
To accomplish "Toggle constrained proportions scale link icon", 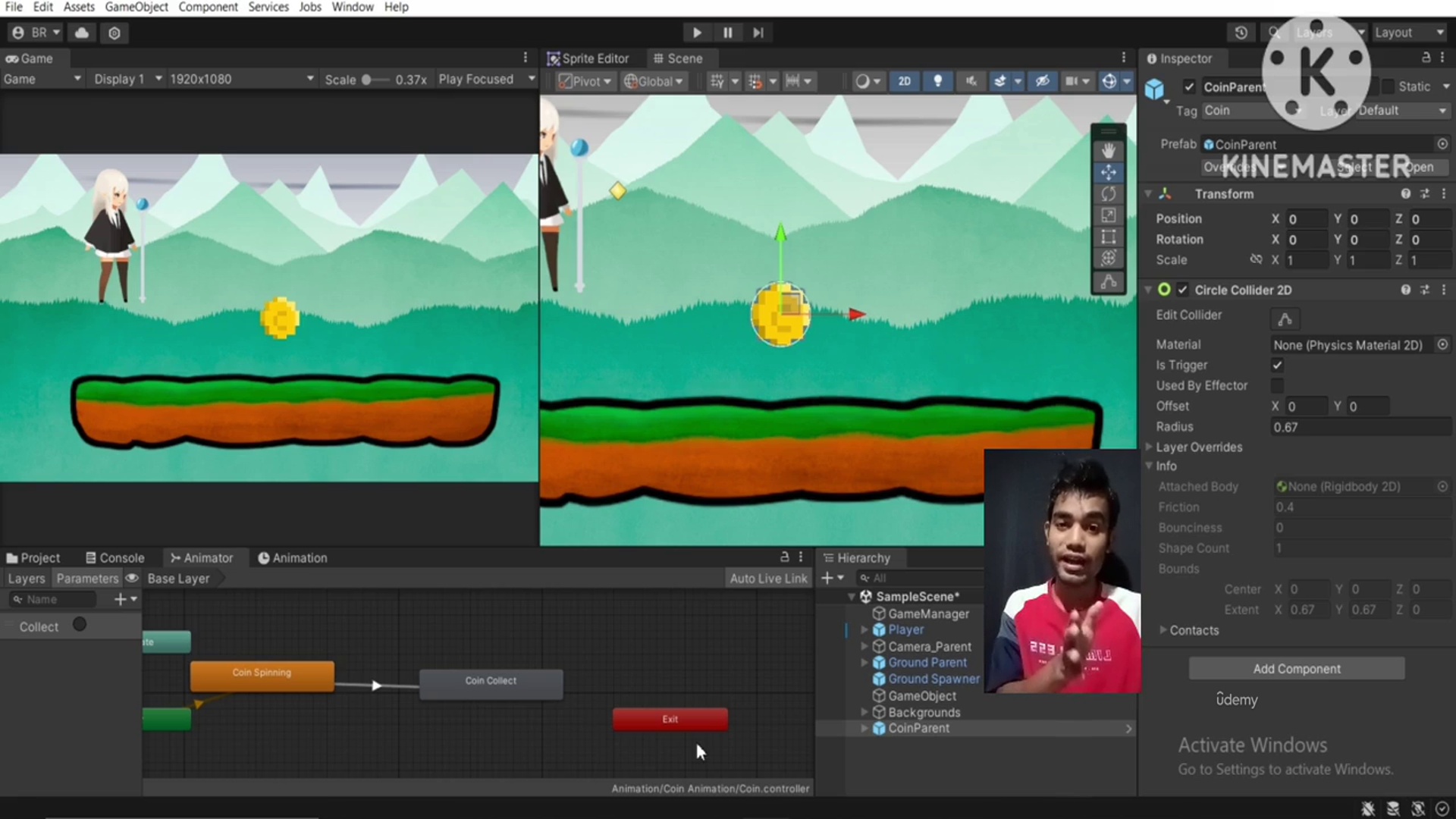I will pos(1256,259).
